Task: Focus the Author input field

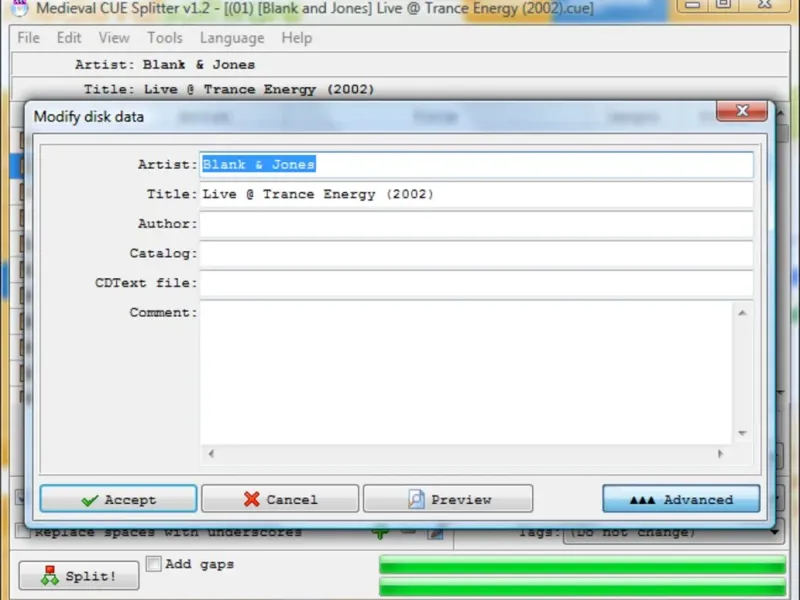Action: click(x=476, y=224)
